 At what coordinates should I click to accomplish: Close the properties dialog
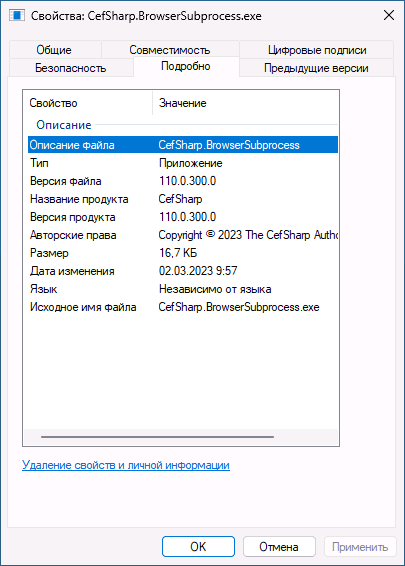coord(389,15)
